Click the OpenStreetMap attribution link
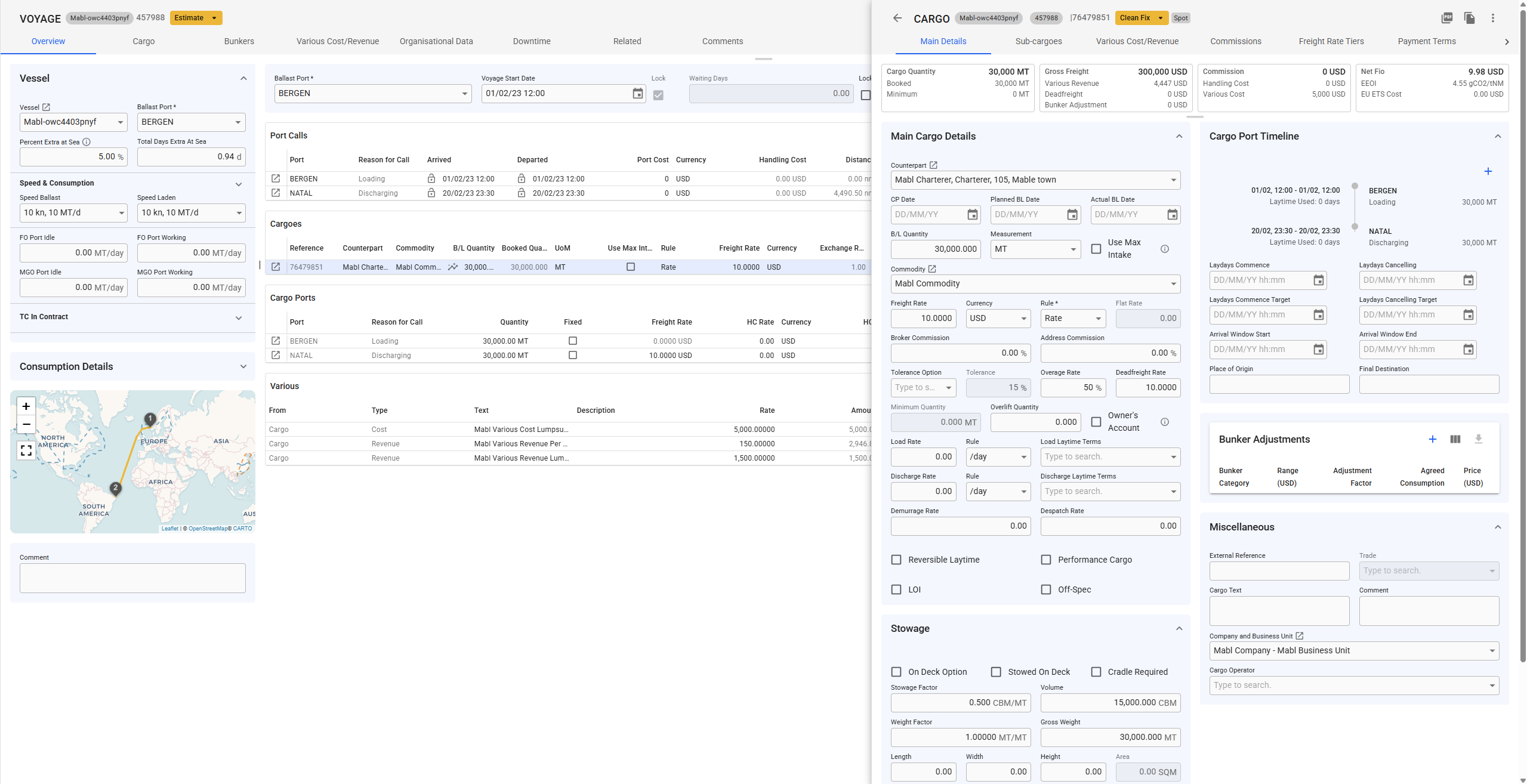Viewport: 1527px width, 784px height. pos(208,529)
